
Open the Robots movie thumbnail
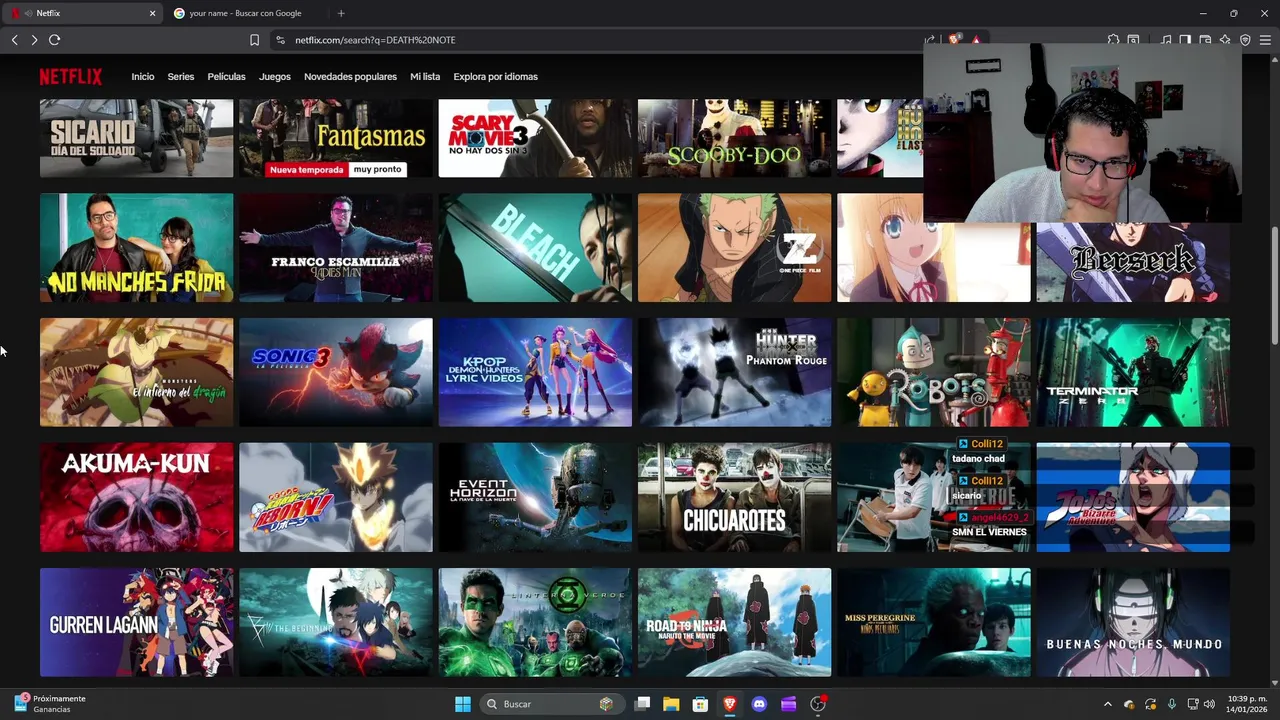(933, 372)
